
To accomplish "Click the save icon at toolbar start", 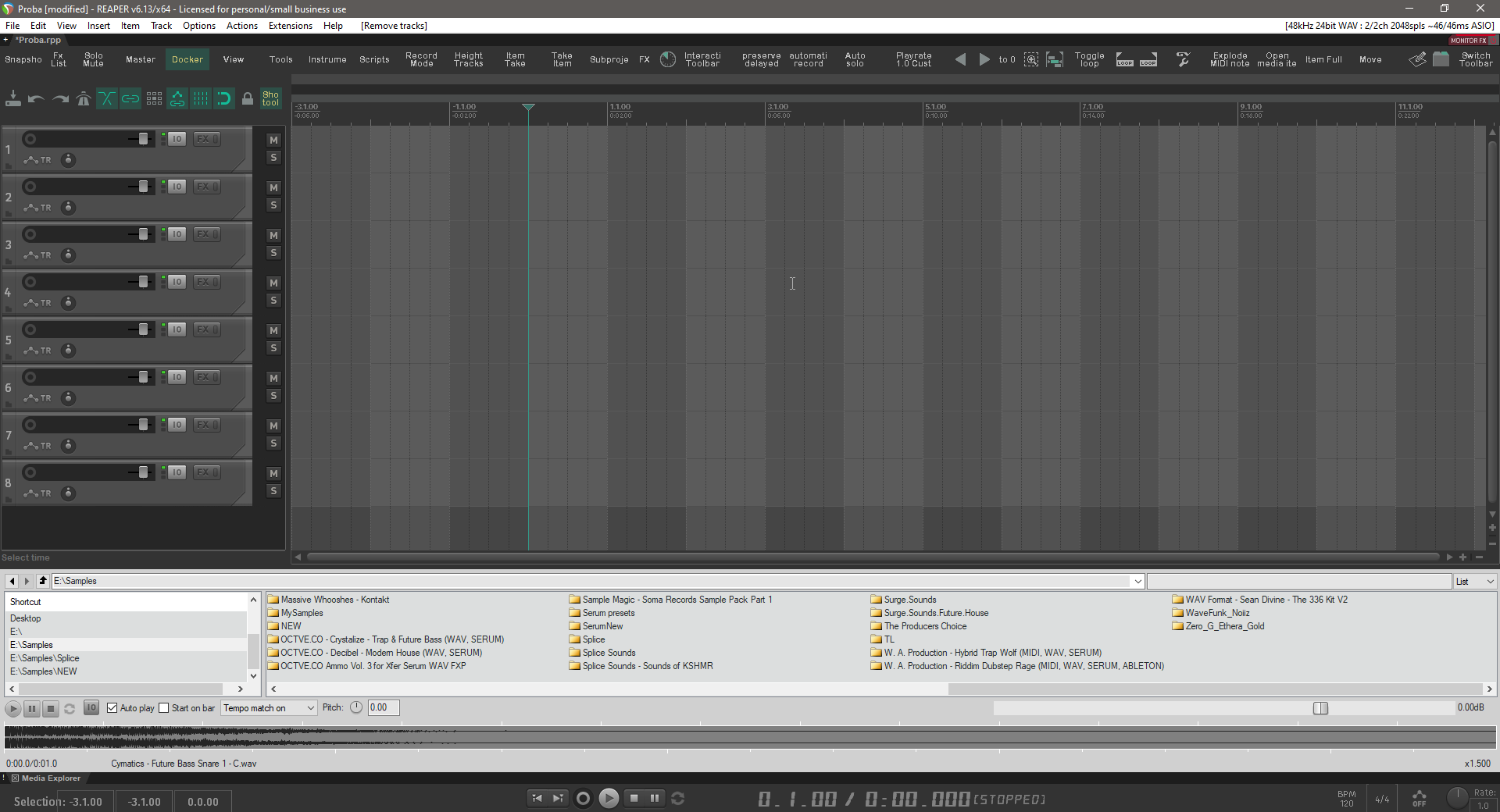I will tap(13, 99).
